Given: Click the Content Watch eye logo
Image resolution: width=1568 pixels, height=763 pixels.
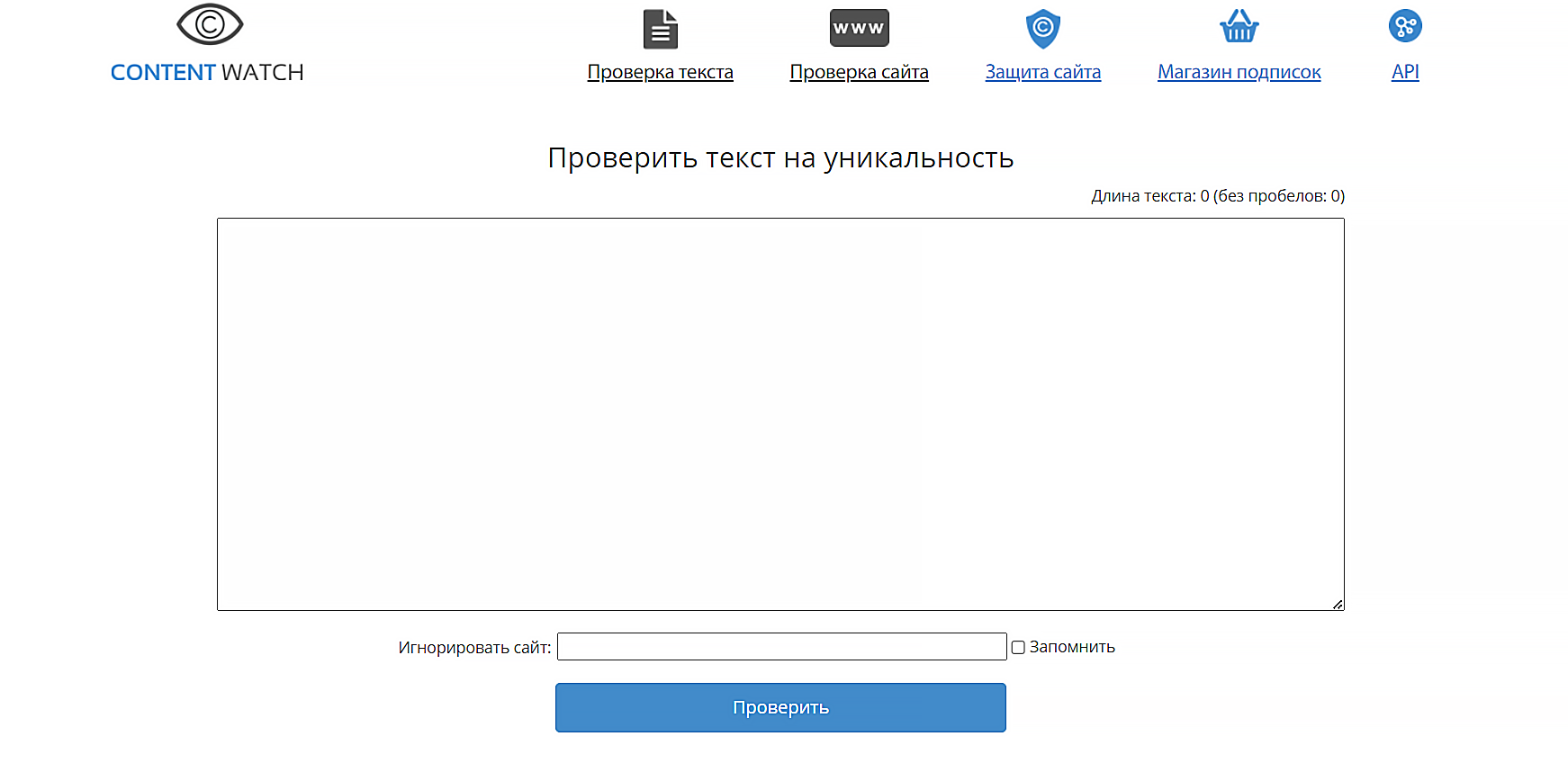Looking at the screenshot, I should (x=210, y=24).
